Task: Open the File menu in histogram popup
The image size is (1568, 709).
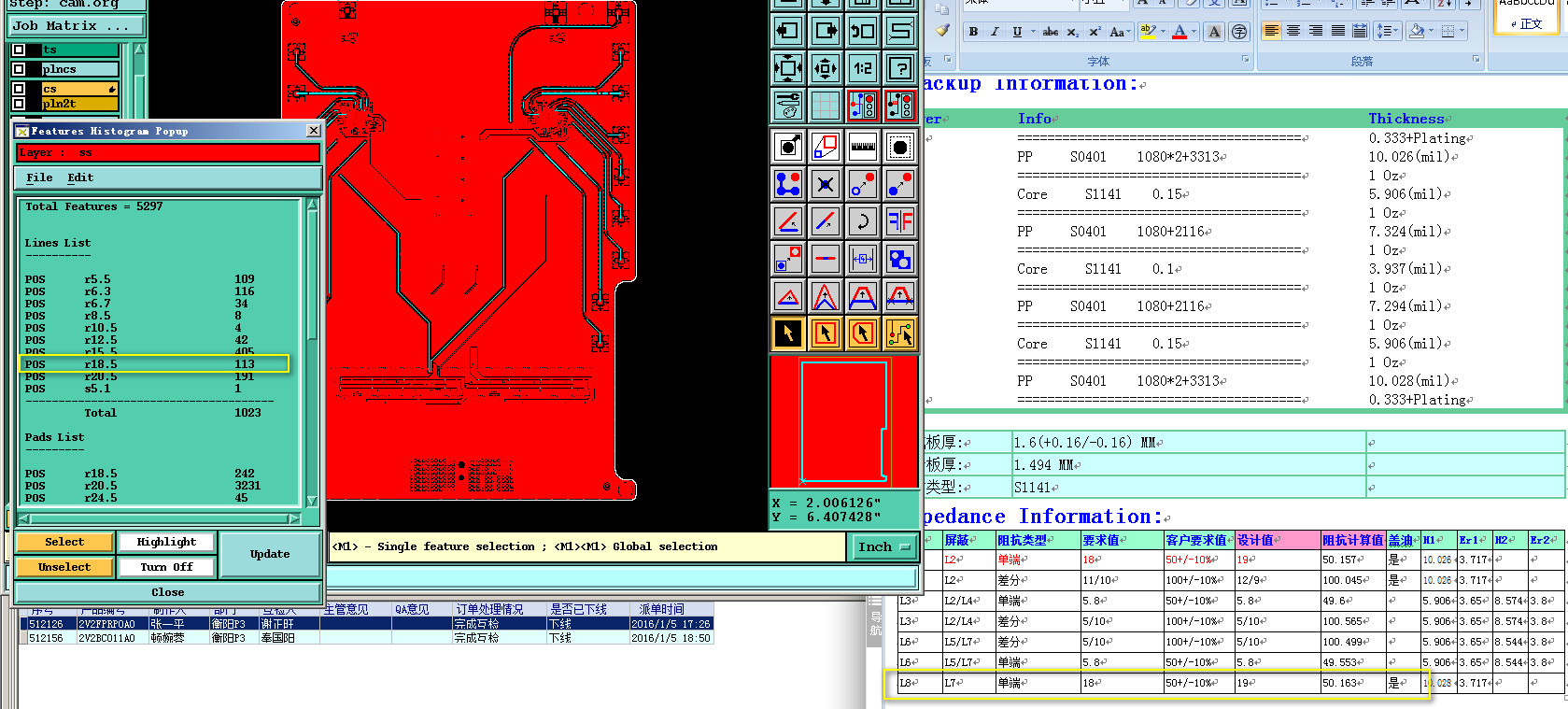Action: click(x=39, y=177)
